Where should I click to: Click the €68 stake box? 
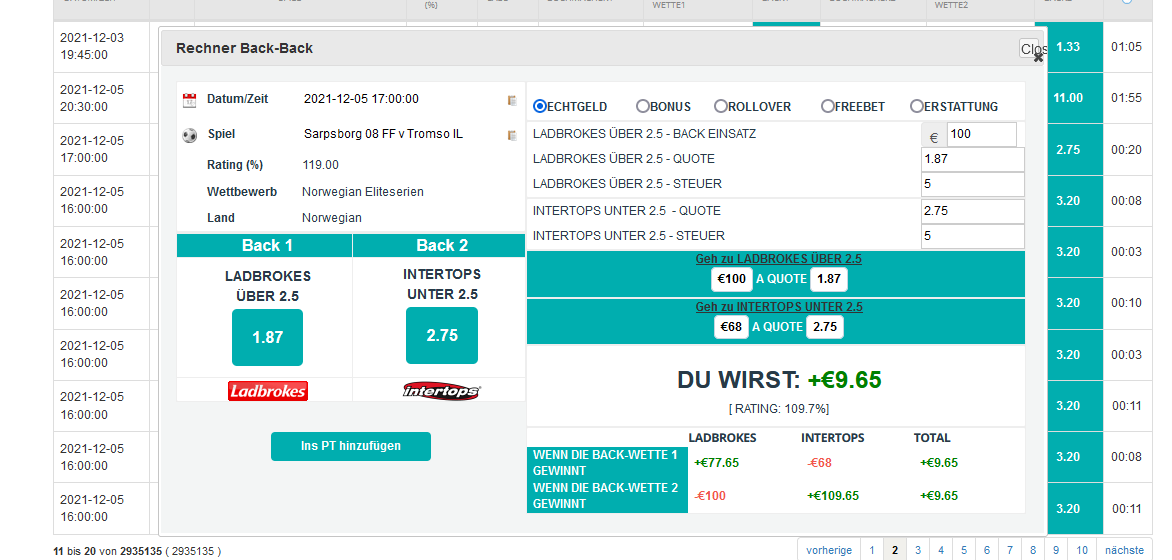[731, 327]
